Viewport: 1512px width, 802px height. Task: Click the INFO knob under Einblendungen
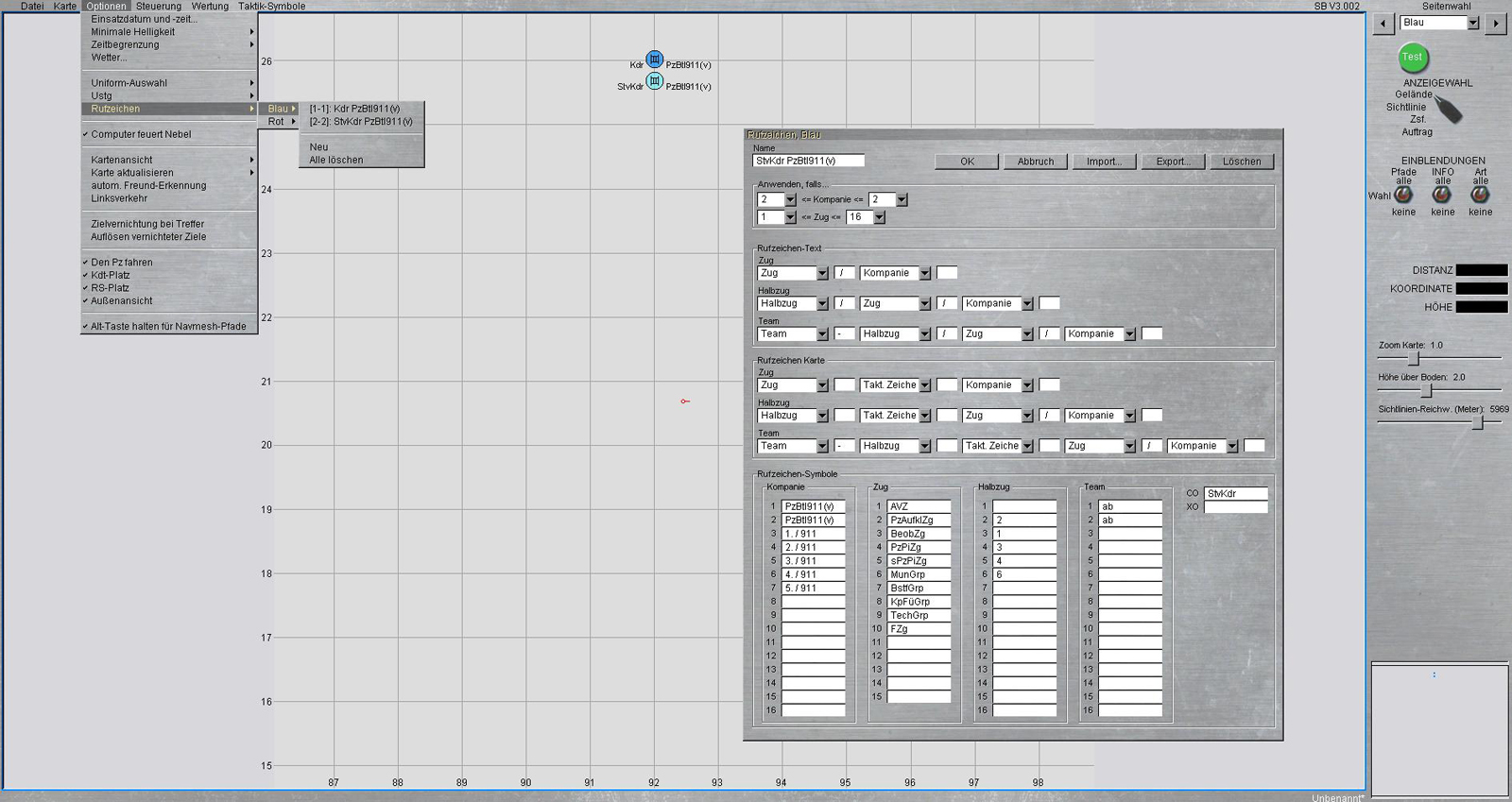pos(1441,195)
